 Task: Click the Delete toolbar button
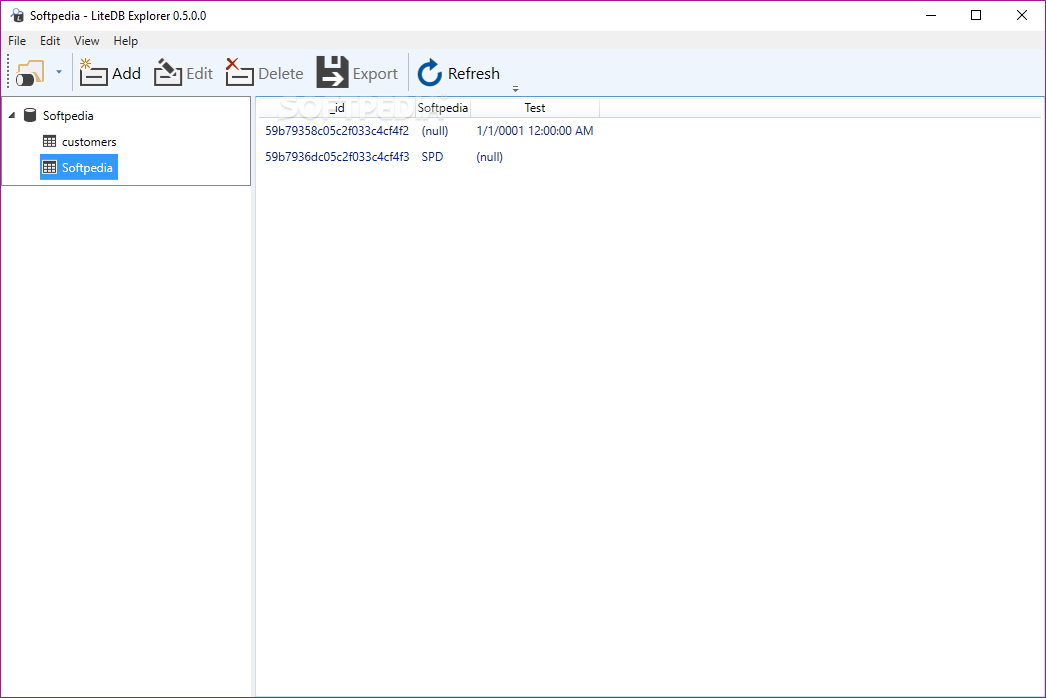click(265, 73)
